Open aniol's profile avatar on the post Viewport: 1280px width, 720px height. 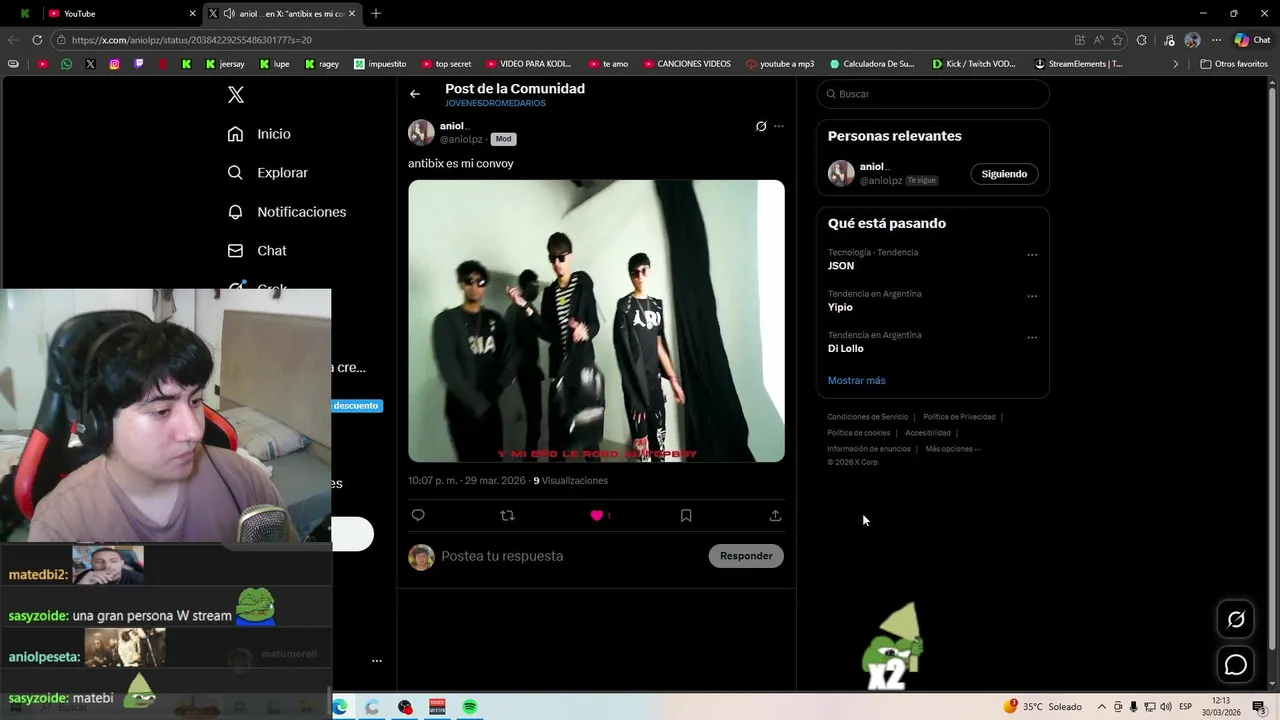[x=421, y=132]
